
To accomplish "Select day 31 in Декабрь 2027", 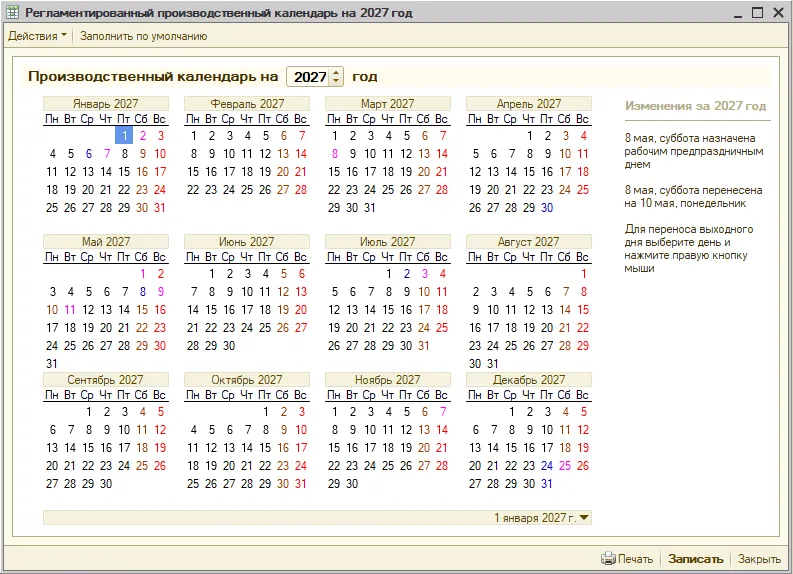I will click(x=547, y=484).
